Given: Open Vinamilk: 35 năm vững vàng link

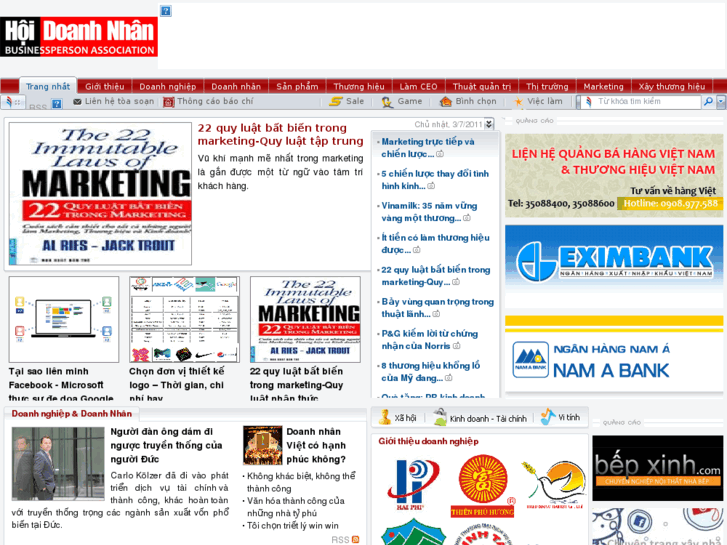Looking at the screenshot, I should (x=429, y=212).
